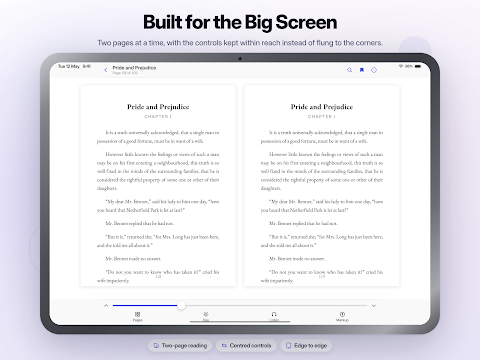Click the "CHAPTER I" heading on the right page
The height and width of the screenshot is (360, 480).
coord(322,116)
